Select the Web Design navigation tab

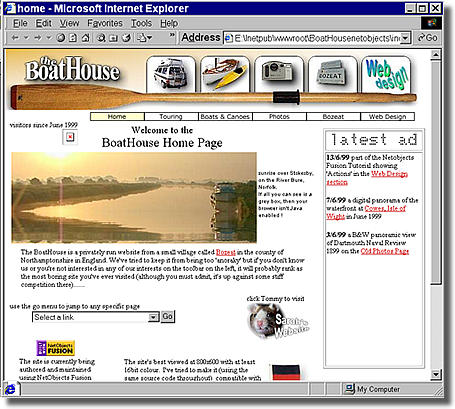click(x=387, y=117)
